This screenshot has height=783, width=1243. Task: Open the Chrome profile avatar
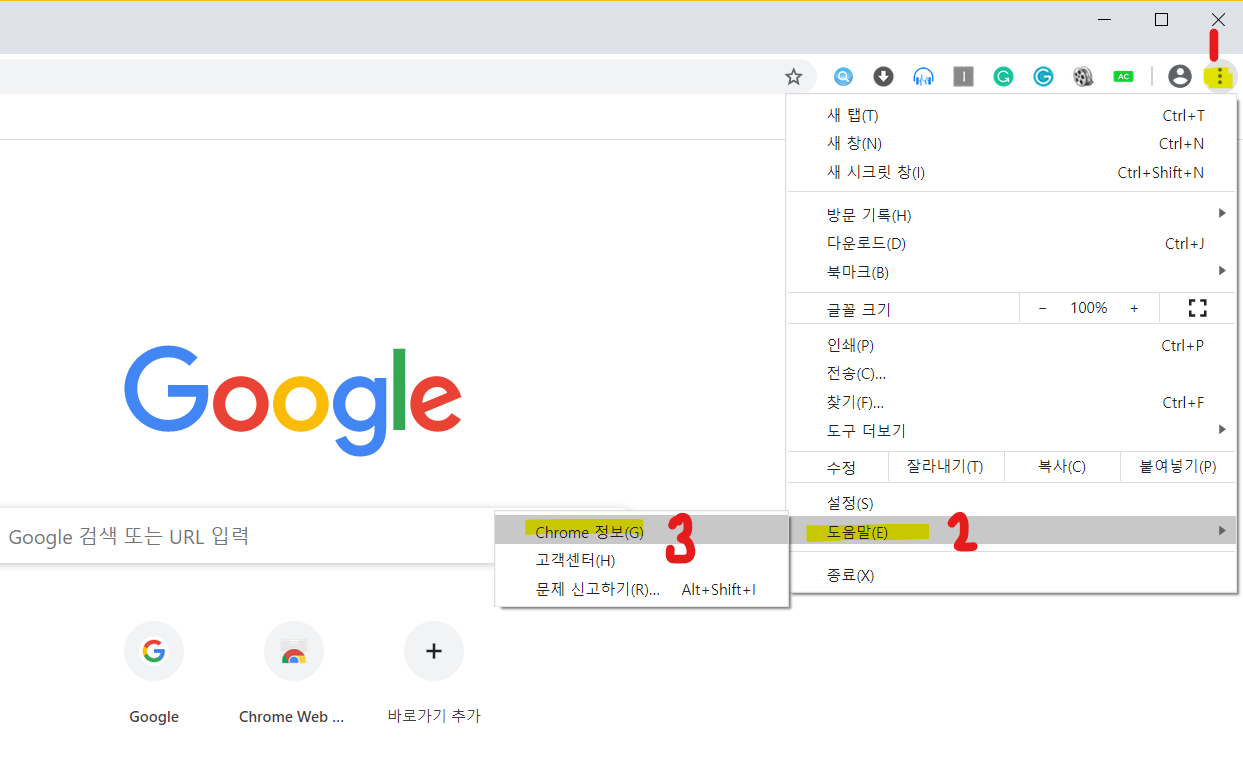point(1180,76)
